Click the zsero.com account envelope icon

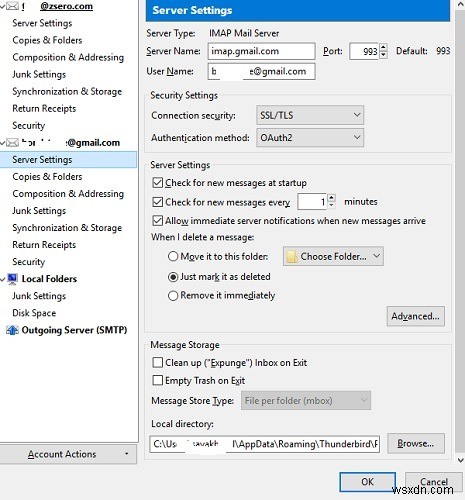point(12,6)
